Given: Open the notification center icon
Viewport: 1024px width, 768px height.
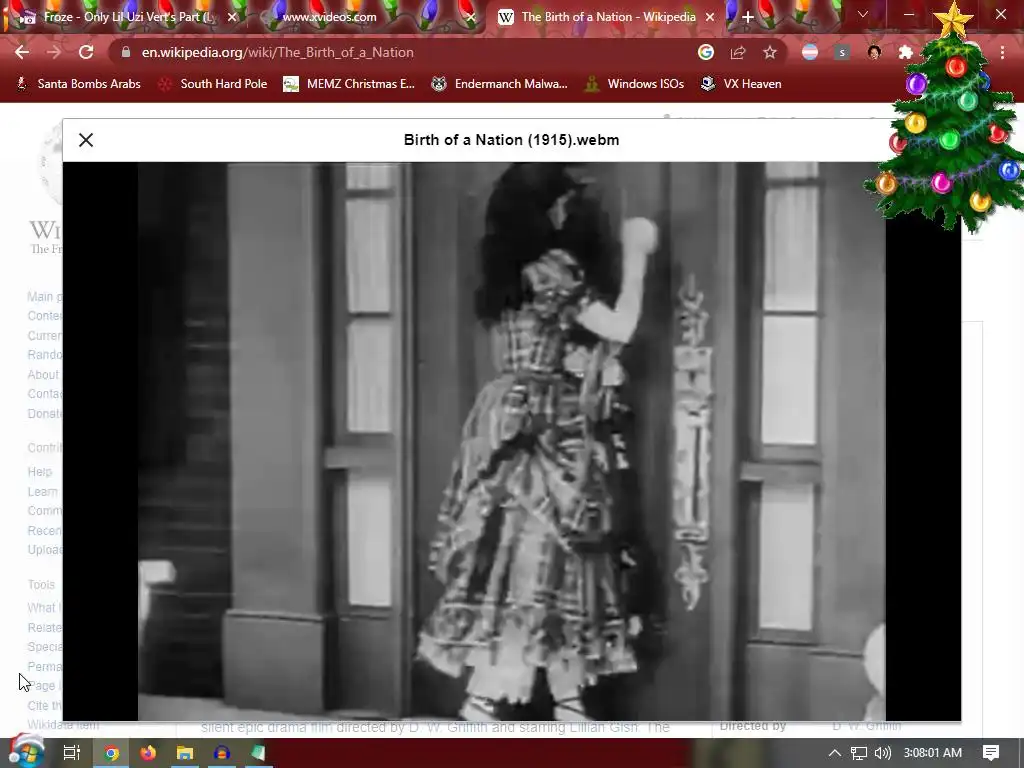Looking at the screenshot, I should tap(991, 753).
